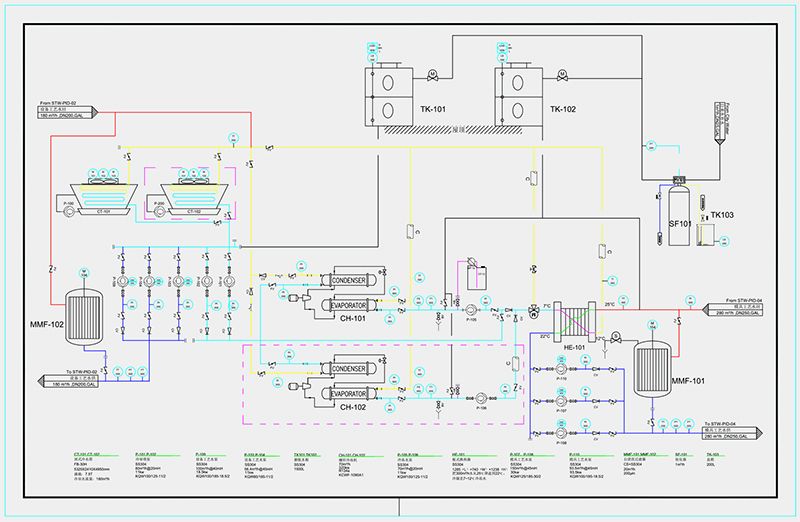Click the CT-101 cooling tower symbol

pyautogui.click(x=97, y=196)
